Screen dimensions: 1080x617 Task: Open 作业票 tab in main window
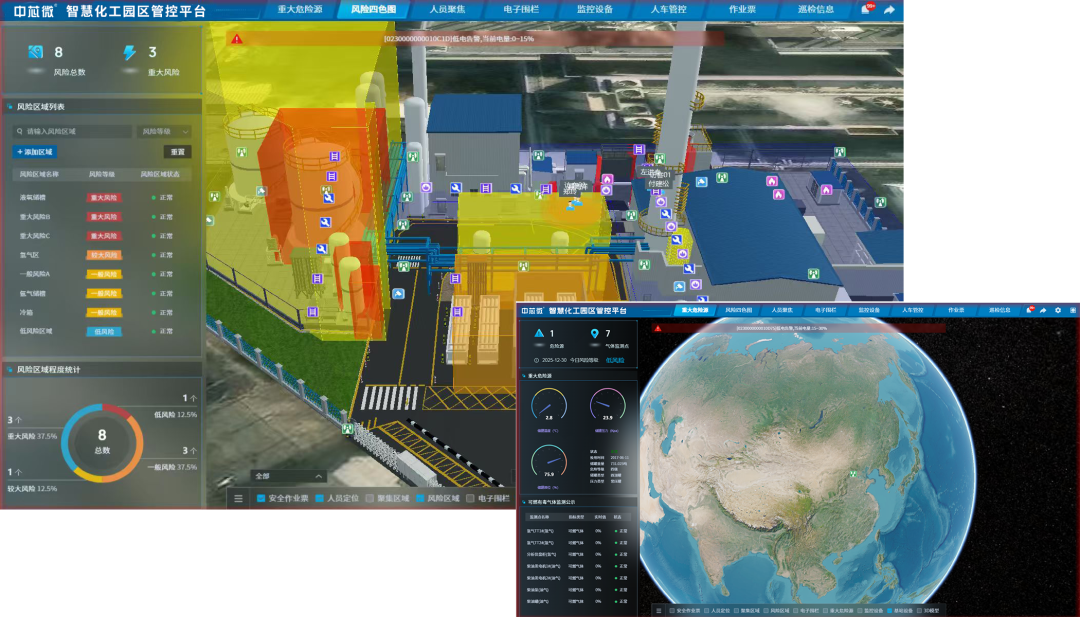[742, 10]
